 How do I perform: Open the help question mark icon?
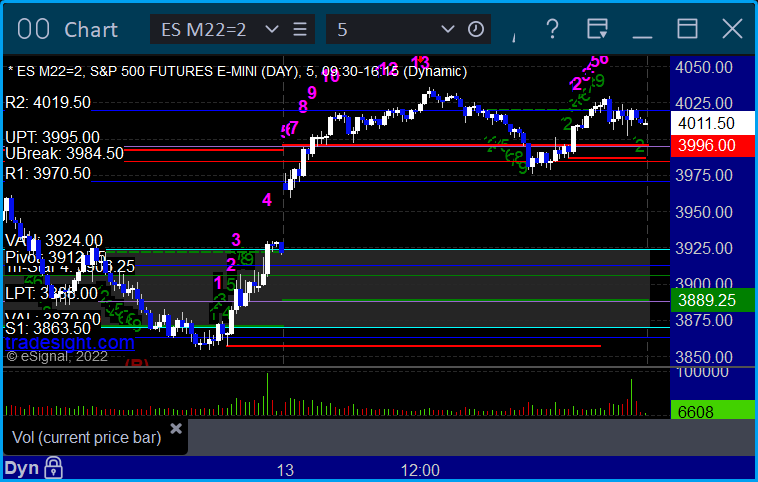pos(552,29)
